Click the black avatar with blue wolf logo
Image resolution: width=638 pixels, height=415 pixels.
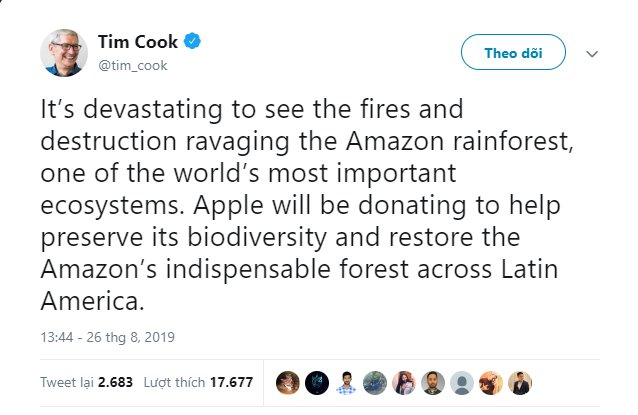[317, 382]
